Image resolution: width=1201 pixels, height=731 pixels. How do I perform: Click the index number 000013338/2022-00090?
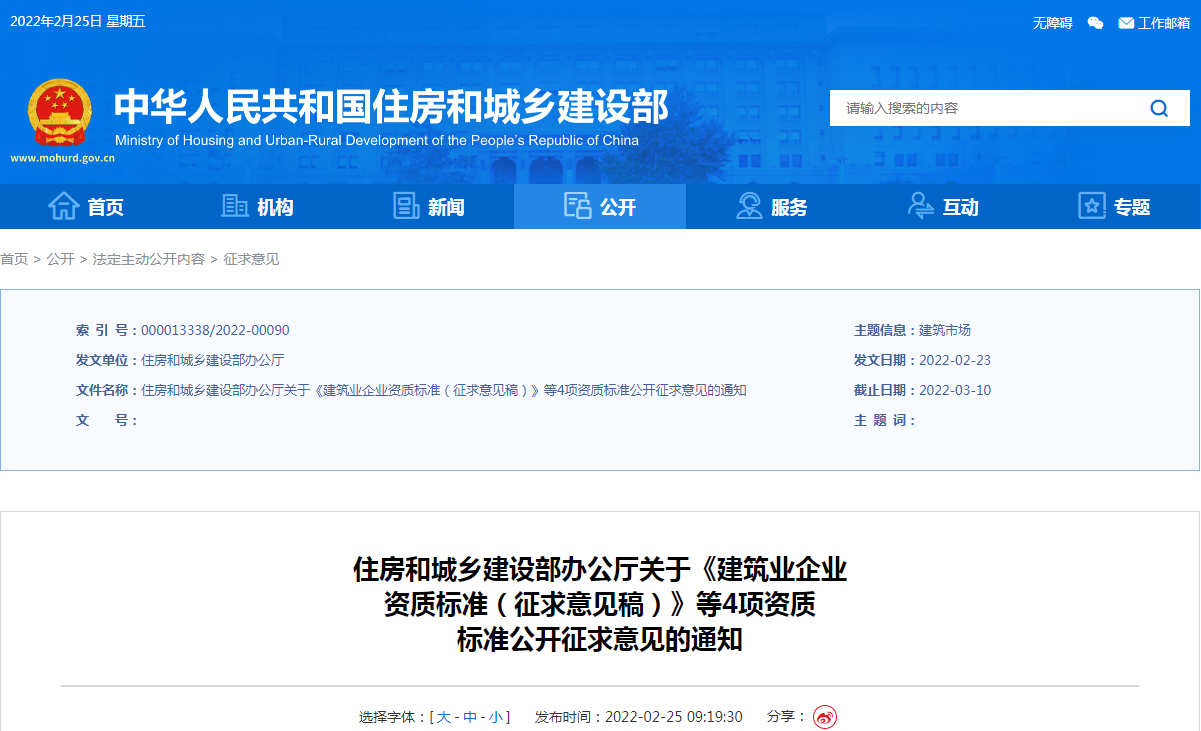(x=215, y=330)
